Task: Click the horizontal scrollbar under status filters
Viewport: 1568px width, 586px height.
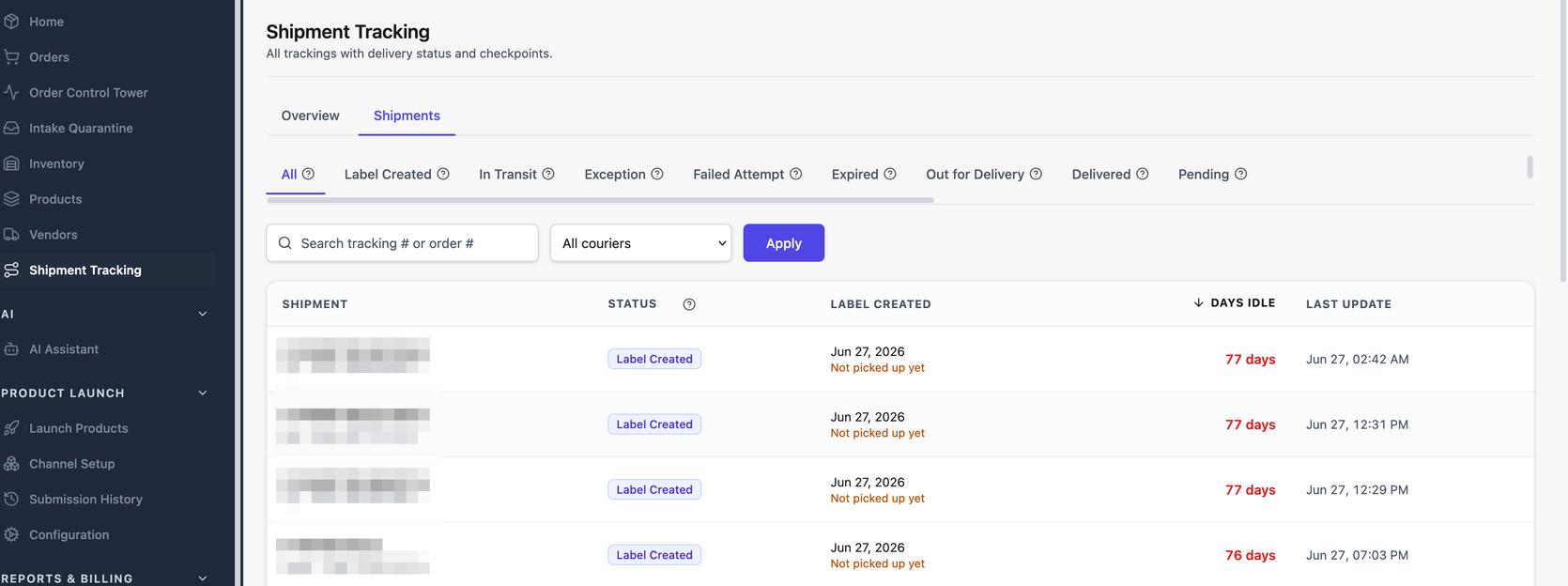Action: tap(600, 200)
